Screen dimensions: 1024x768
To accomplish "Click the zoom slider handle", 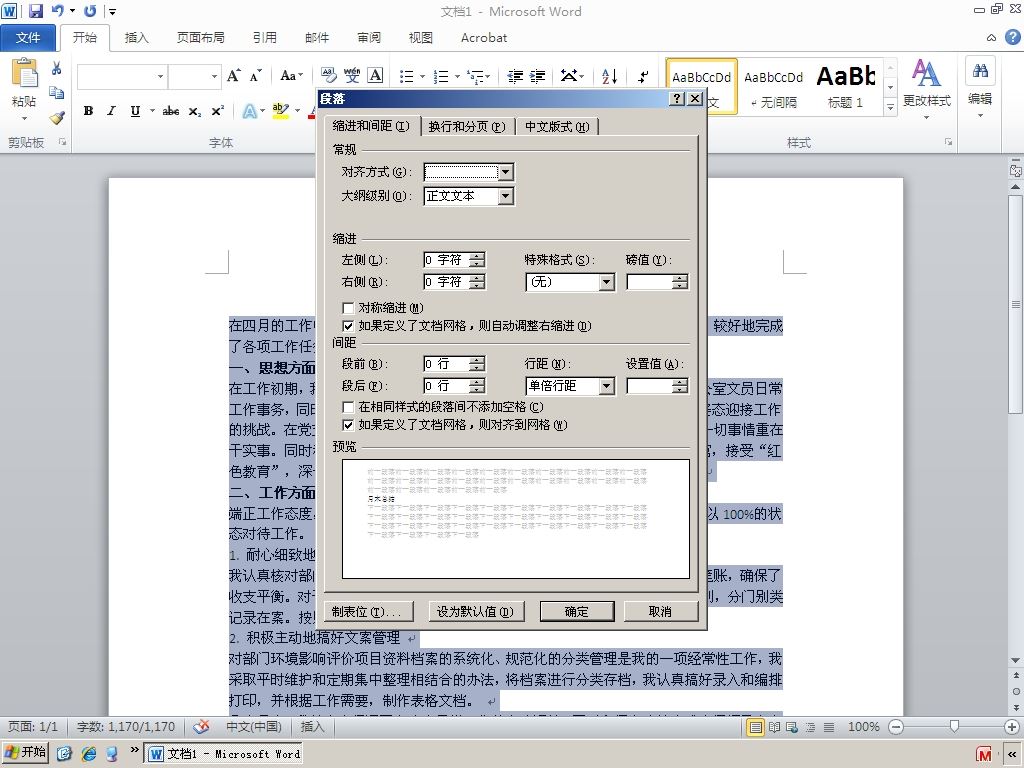I will (954, 726).
